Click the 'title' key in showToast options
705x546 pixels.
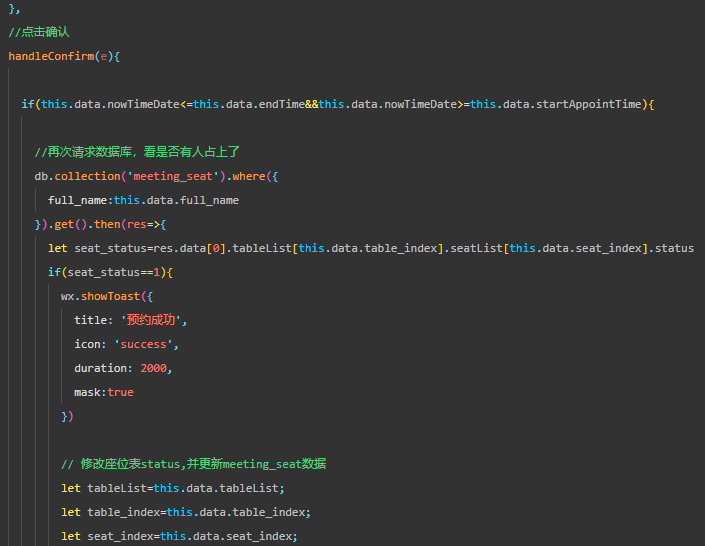[90, 320]
